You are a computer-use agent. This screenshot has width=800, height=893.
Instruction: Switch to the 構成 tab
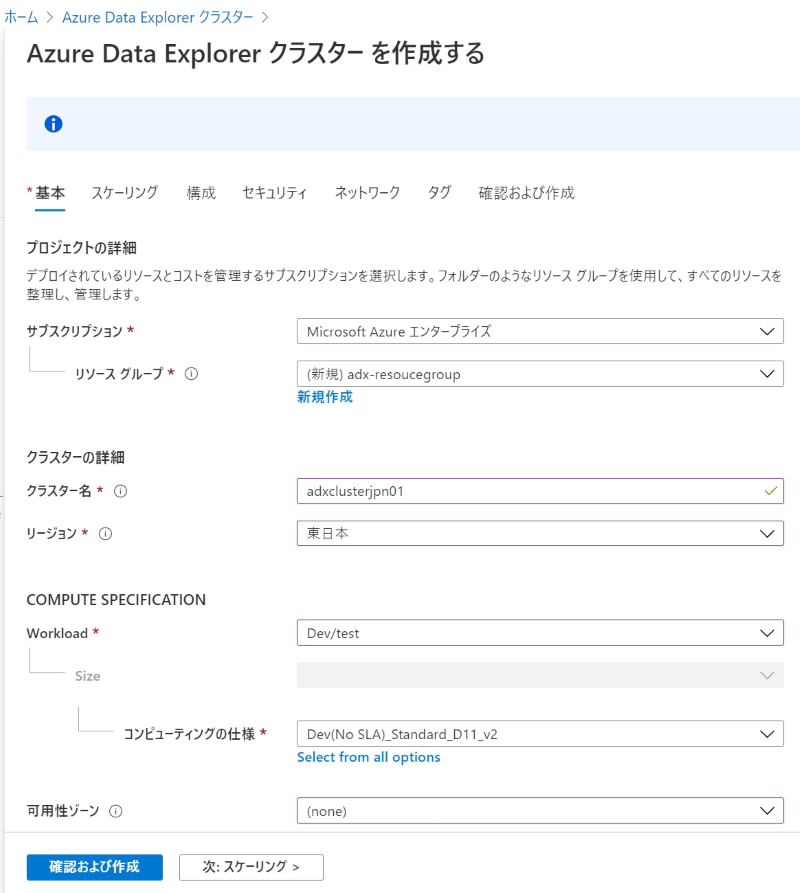pos(201,193)
